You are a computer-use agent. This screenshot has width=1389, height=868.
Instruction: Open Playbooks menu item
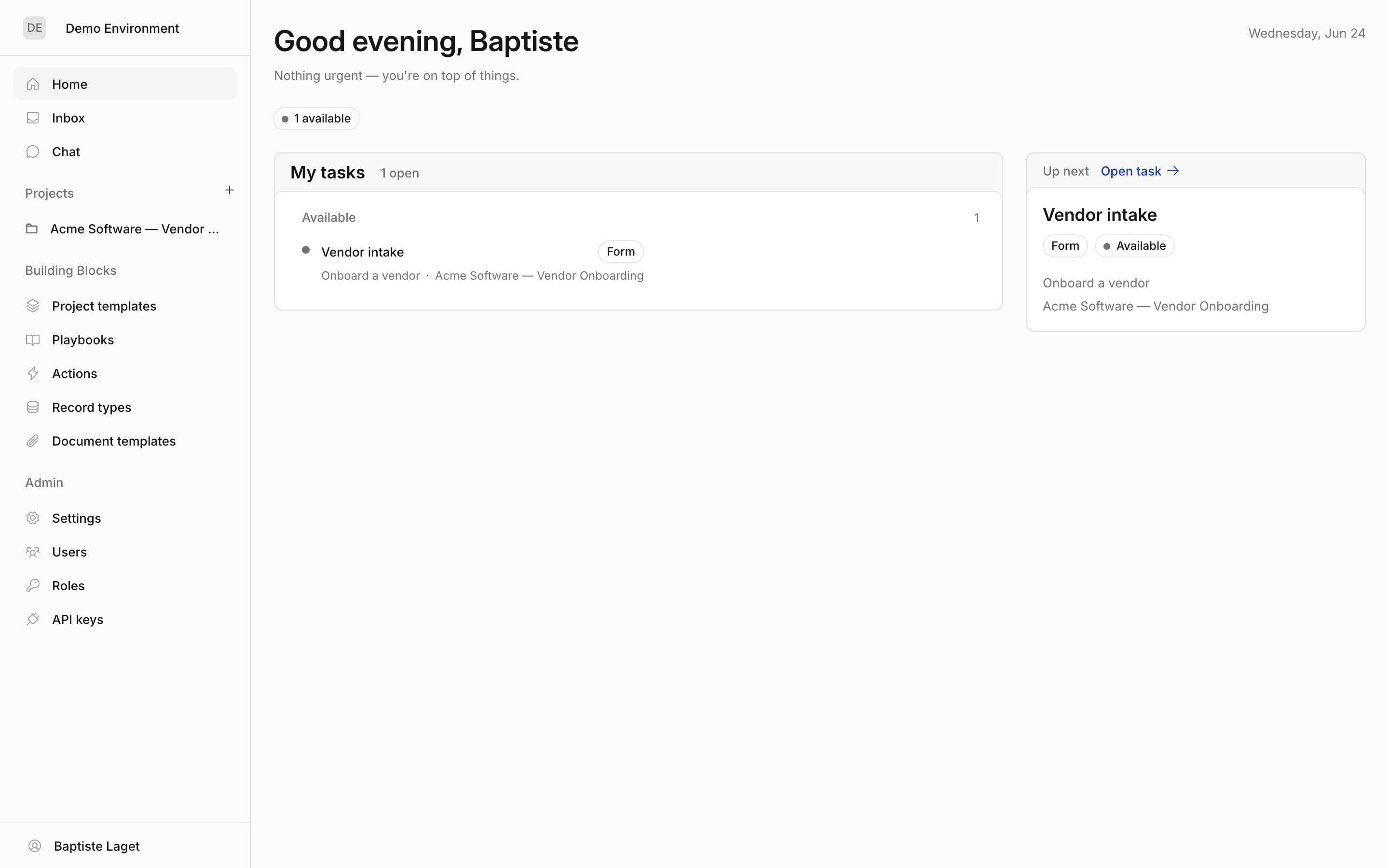(x=124, y=340)
